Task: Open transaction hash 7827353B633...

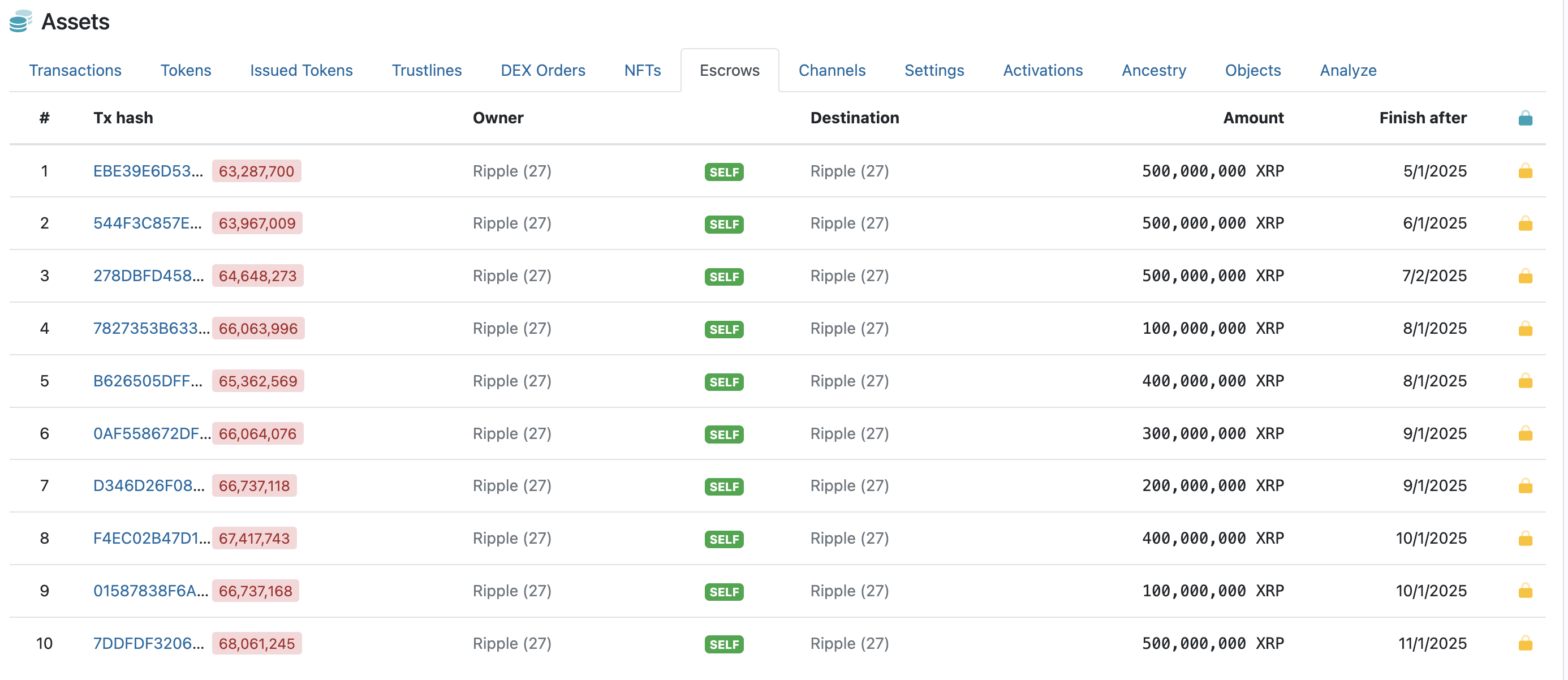Action: 151,329
